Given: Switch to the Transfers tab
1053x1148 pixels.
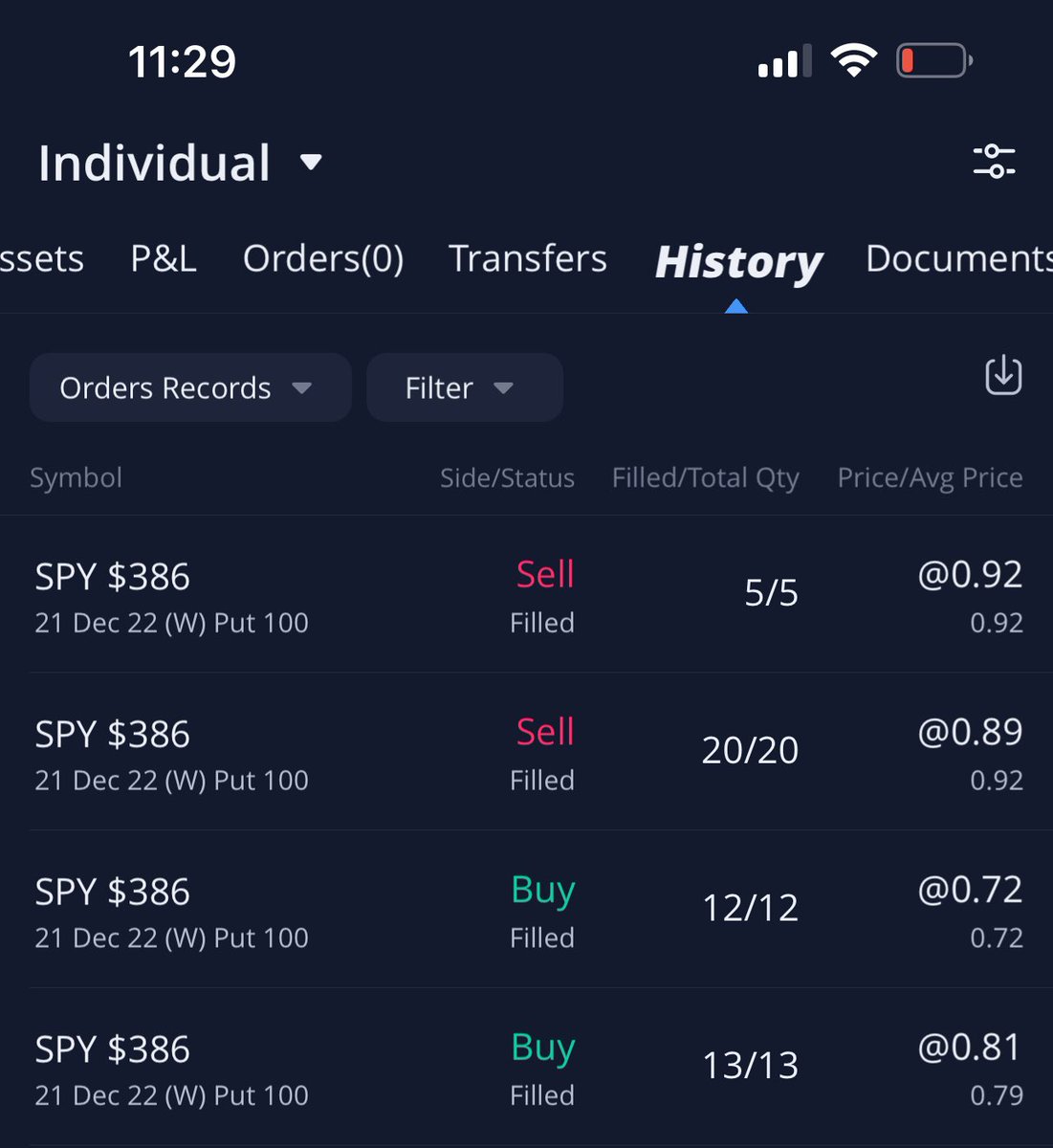Looking at the screenshot, I should (528, 258).
